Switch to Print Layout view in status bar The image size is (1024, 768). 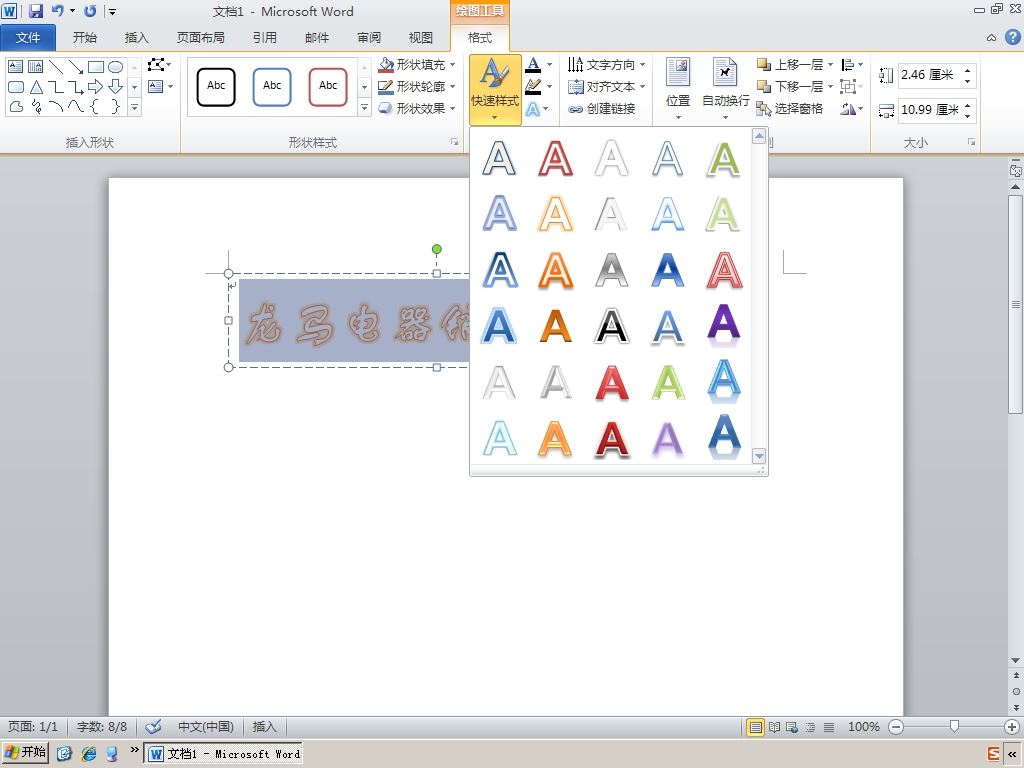[756, 727]
